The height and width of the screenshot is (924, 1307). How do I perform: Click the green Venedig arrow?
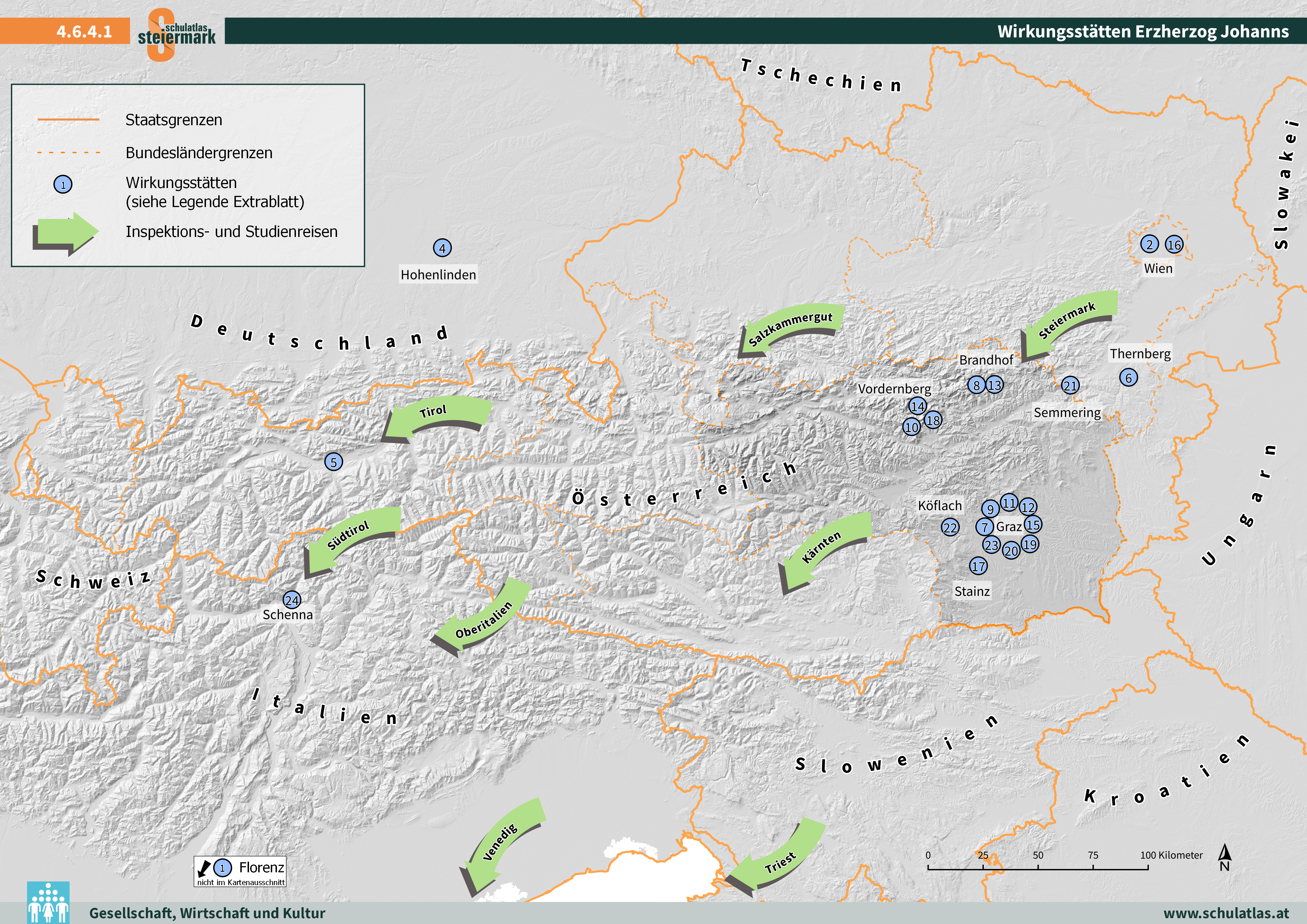point(501,843)
